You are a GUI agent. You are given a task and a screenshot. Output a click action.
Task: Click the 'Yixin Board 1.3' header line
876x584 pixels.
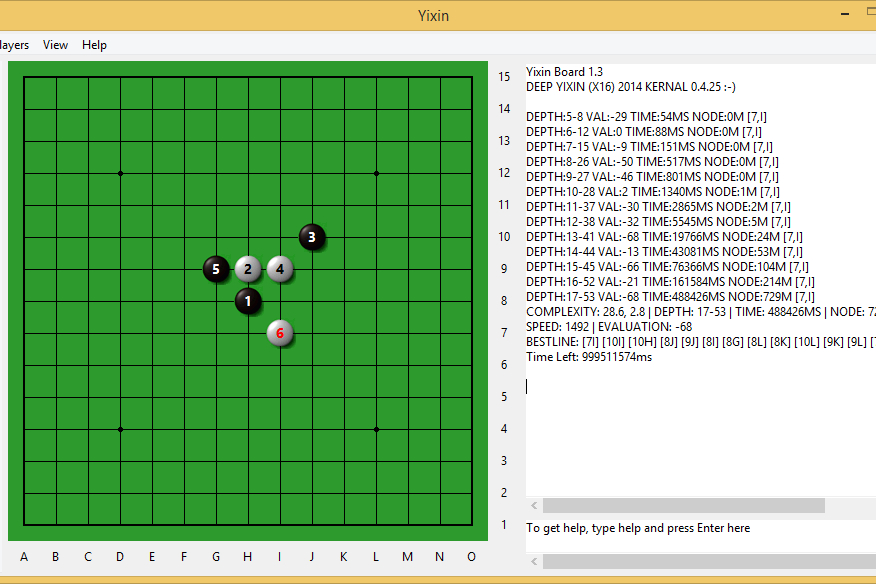pyautogui.click(x=564, y=72)
